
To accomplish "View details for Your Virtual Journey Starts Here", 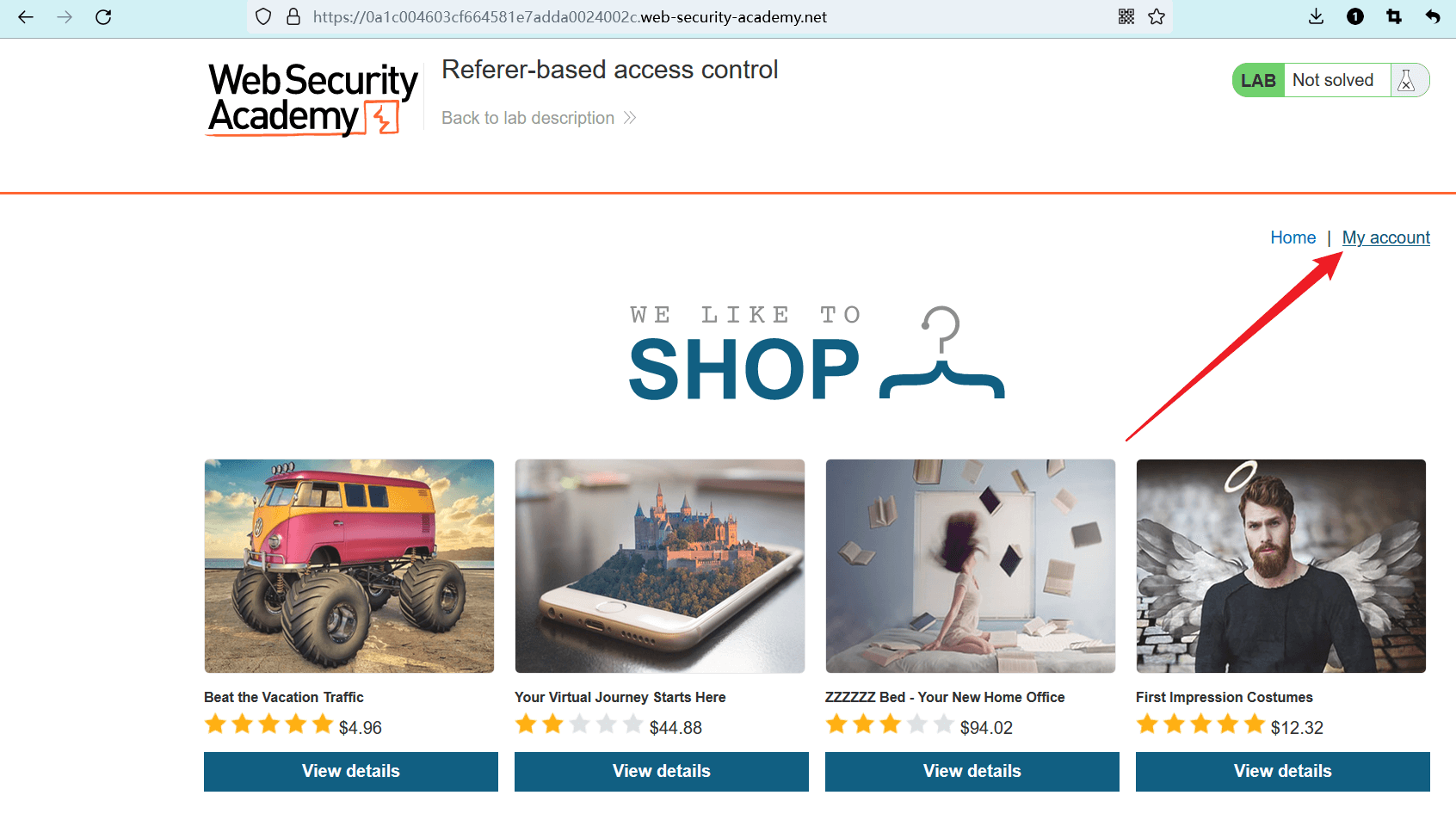I will point(661,771).
